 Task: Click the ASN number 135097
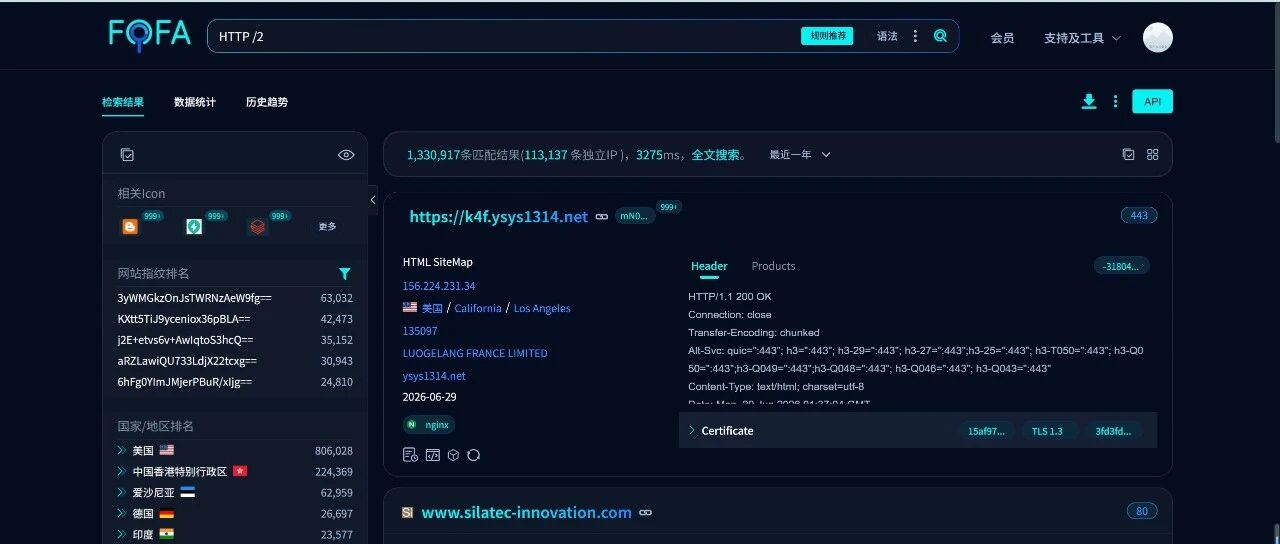coord(420,331)
